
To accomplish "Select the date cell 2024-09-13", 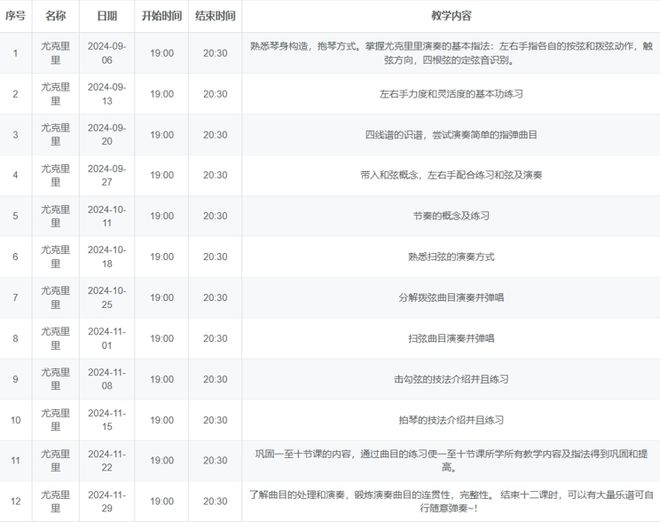I will point(106,93).
